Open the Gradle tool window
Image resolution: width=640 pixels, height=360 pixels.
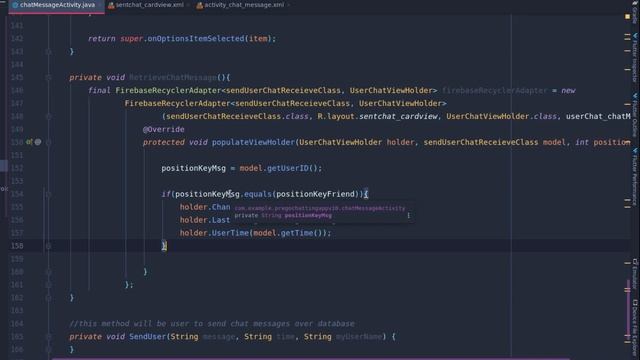coord(635,12)
